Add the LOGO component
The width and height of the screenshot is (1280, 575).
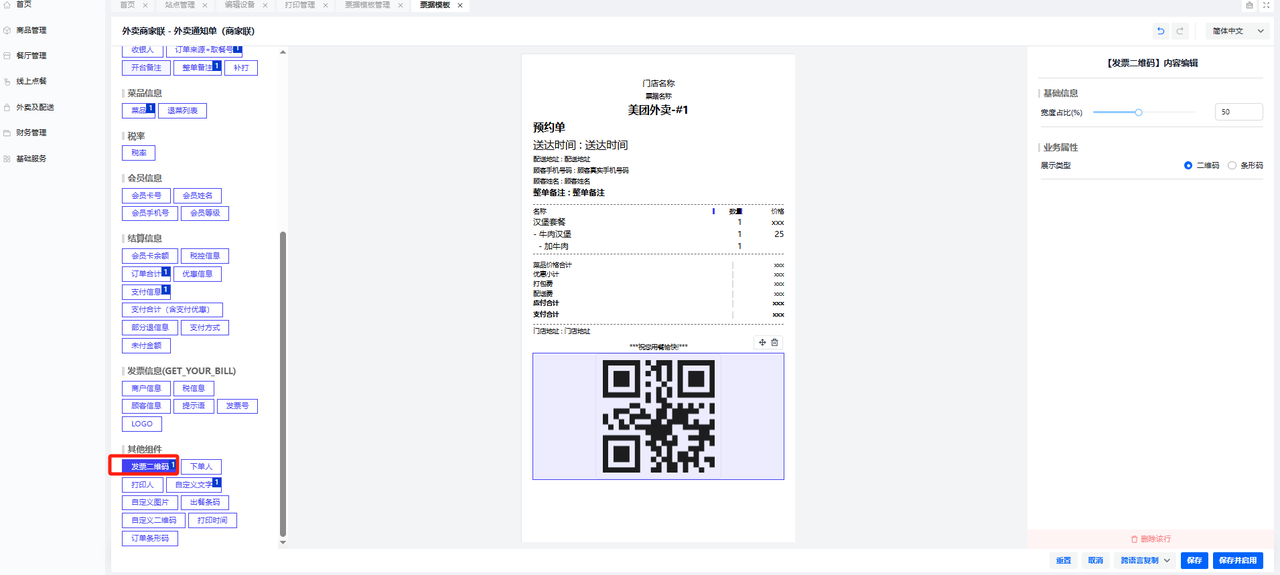[141, 424]
